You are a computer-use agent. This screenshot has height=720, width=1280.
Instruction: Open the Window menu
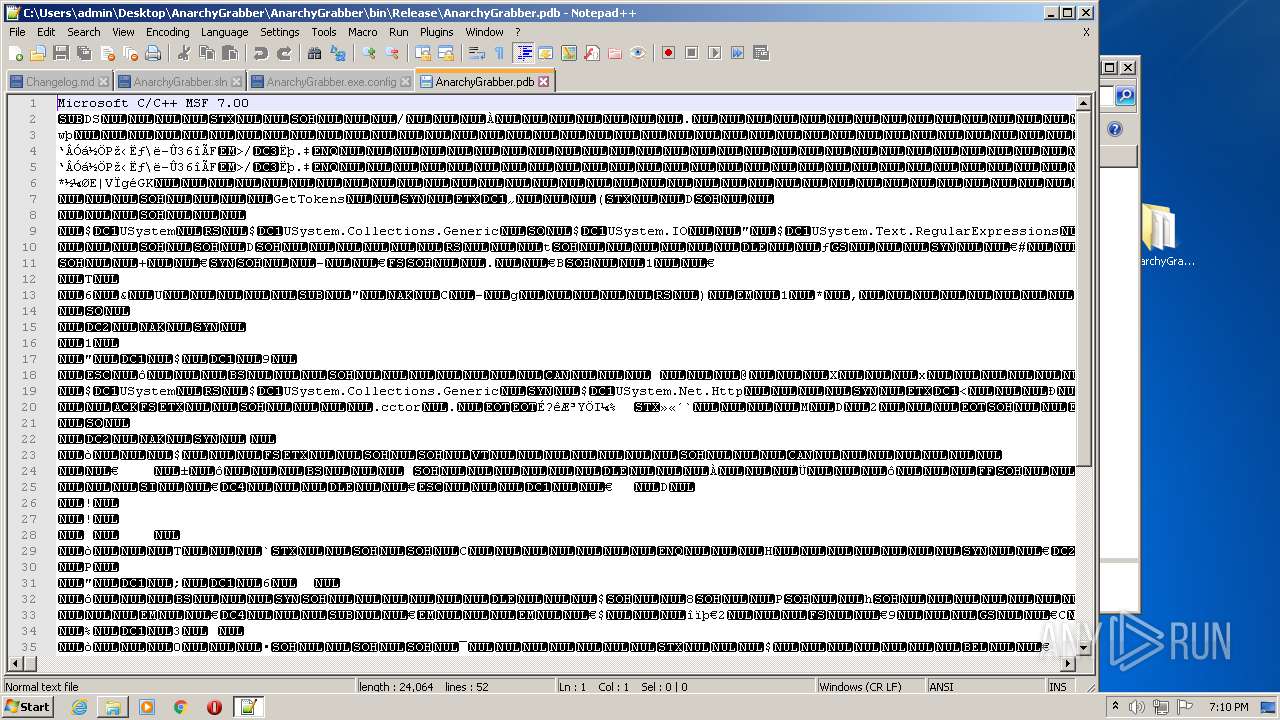(484, 32)
